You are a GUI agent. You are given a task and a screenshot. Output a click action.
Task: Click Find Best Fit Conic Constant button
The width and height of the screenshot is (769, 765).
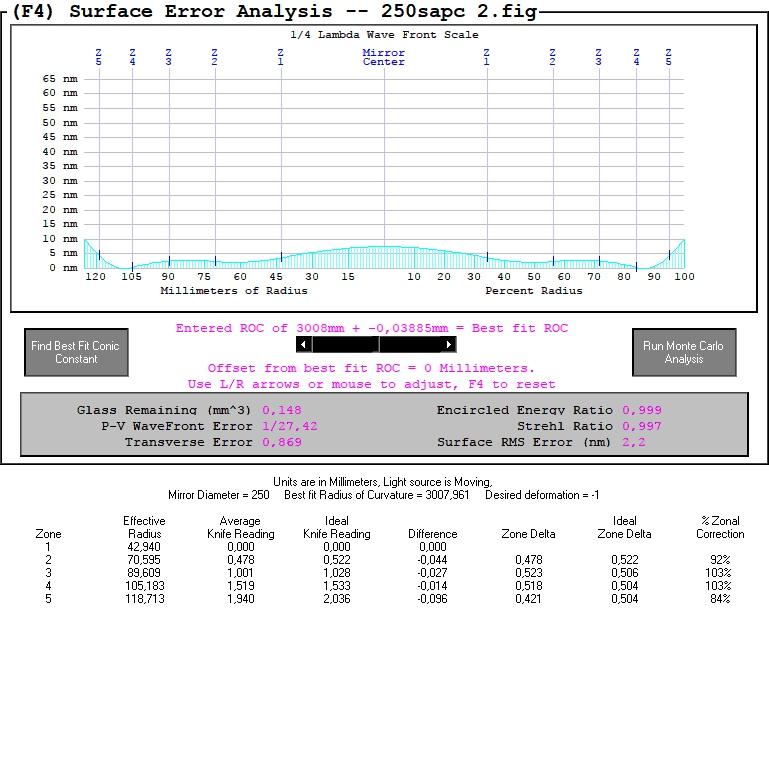pyautogui.click(x=76, y=352)
